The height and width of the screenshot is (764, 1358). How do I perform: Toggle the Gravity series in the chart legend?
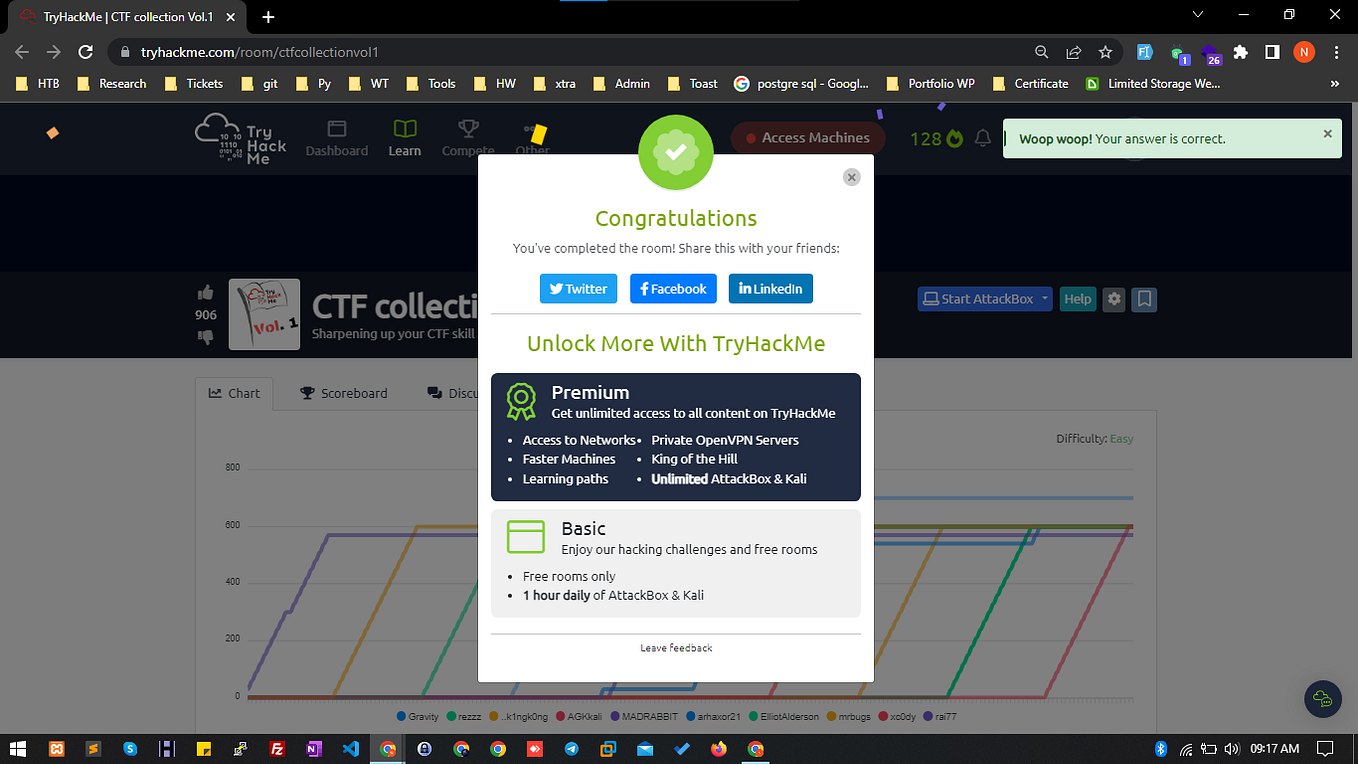tap(418, 716)
